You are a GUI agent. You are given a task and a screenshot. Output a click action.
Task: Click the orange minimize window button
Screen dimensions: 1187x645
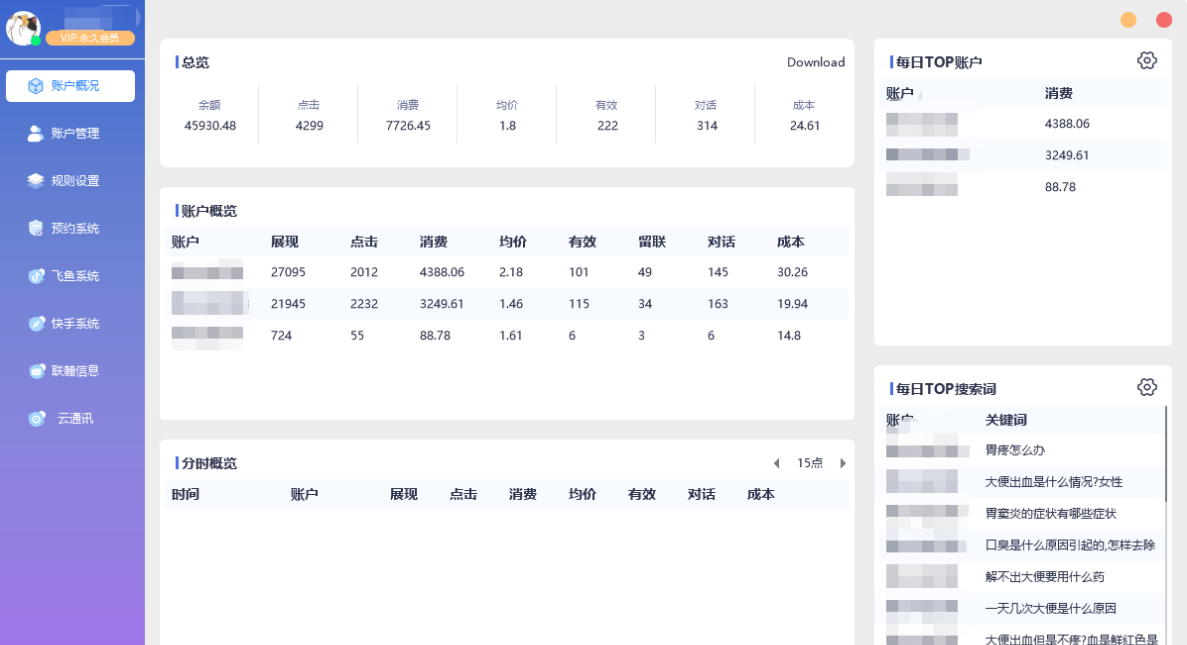1128,20
